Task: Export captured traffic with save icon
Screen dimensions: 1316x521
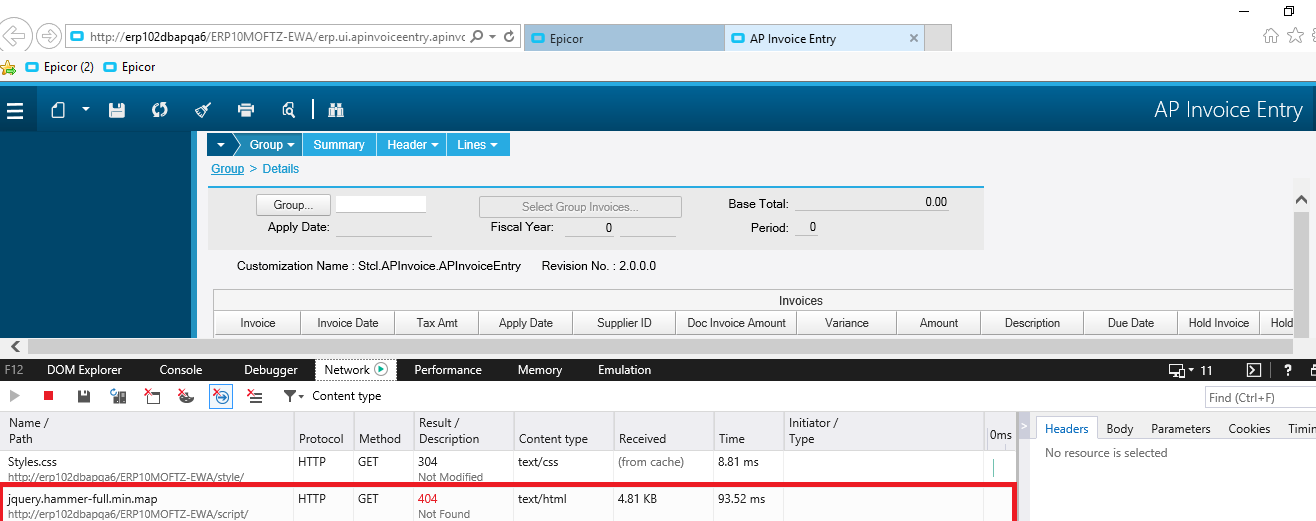Action: click(x=84, y=396)
